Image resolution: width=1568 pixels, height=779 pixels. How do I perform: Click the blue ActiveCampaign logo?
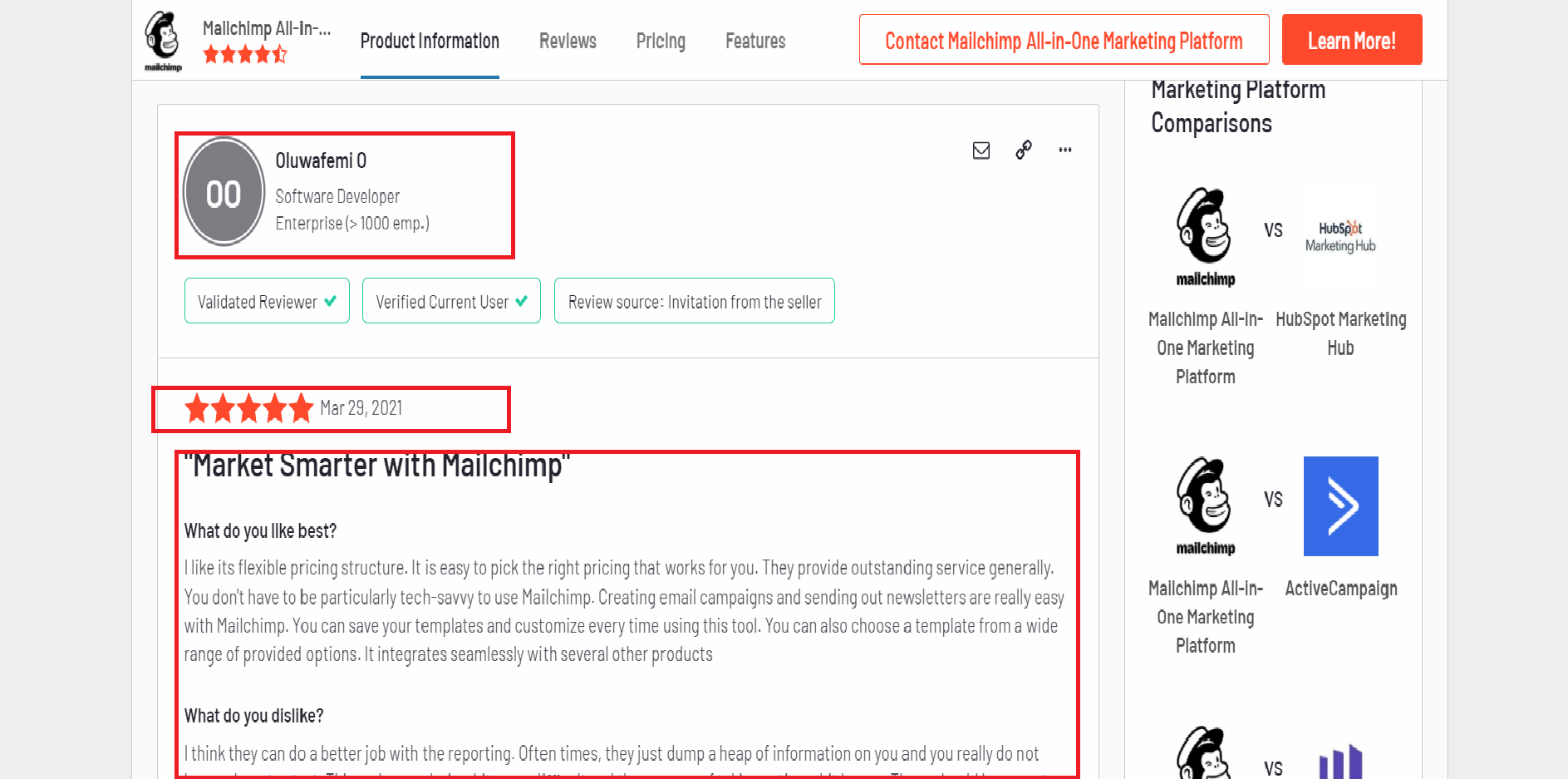pos(1340,506)
